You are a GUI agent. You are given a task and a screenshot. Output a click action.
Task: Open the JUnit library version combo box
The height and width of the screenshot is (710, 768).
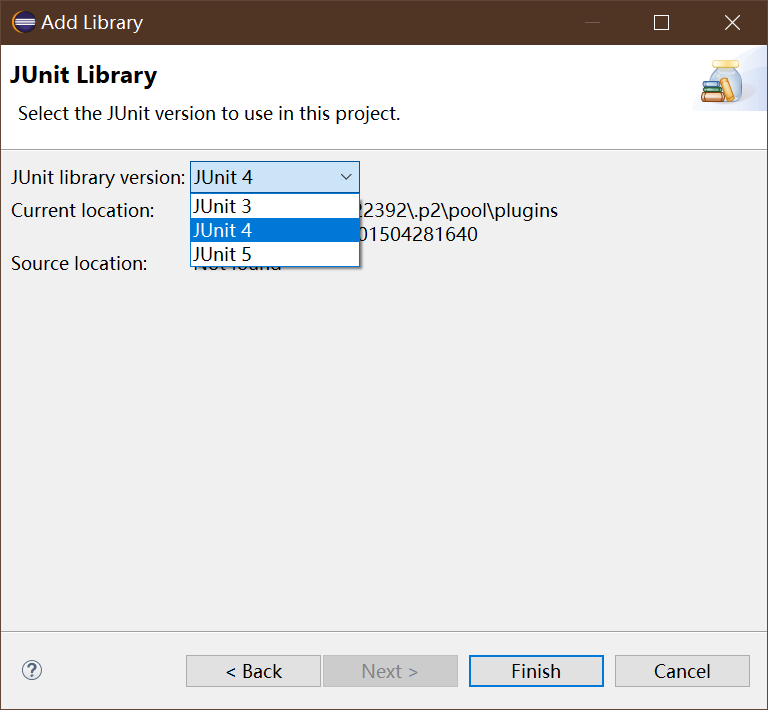point(275,177)
